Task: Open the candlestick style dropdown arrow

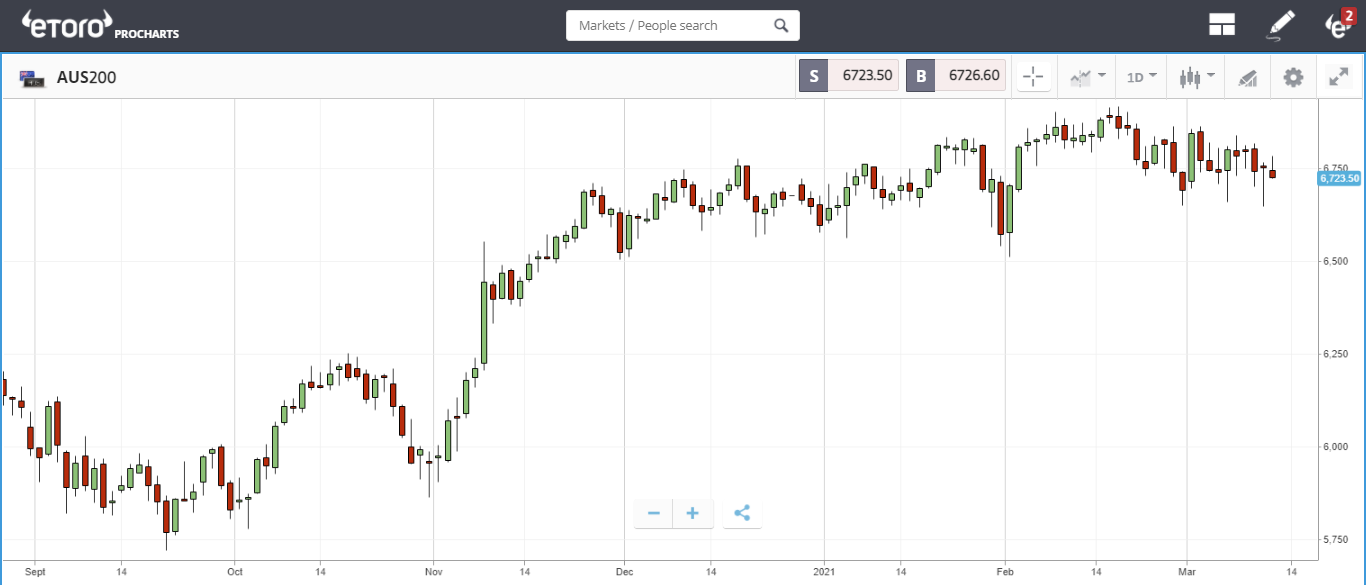Action: [1209, 75]
